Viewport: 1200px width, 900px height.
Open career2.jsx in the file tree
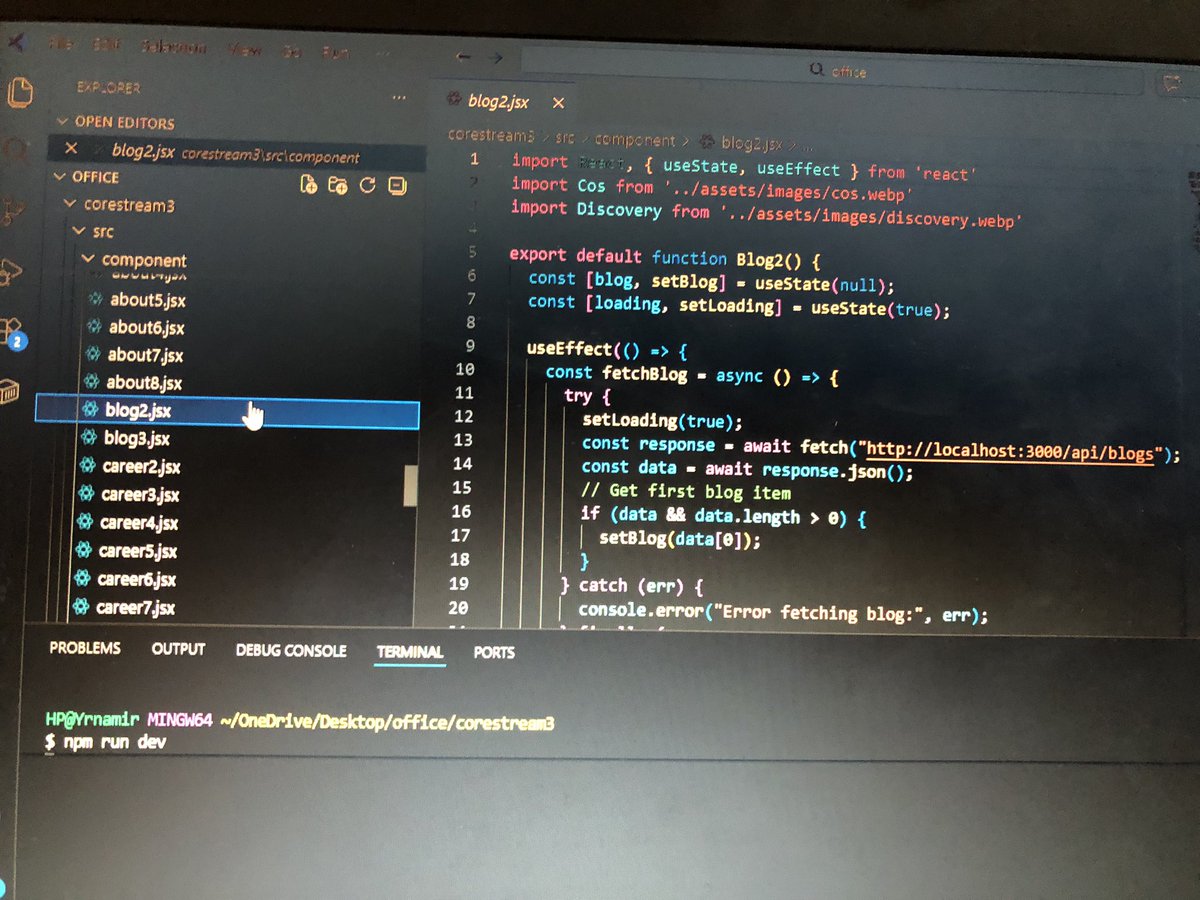(140, 466)
